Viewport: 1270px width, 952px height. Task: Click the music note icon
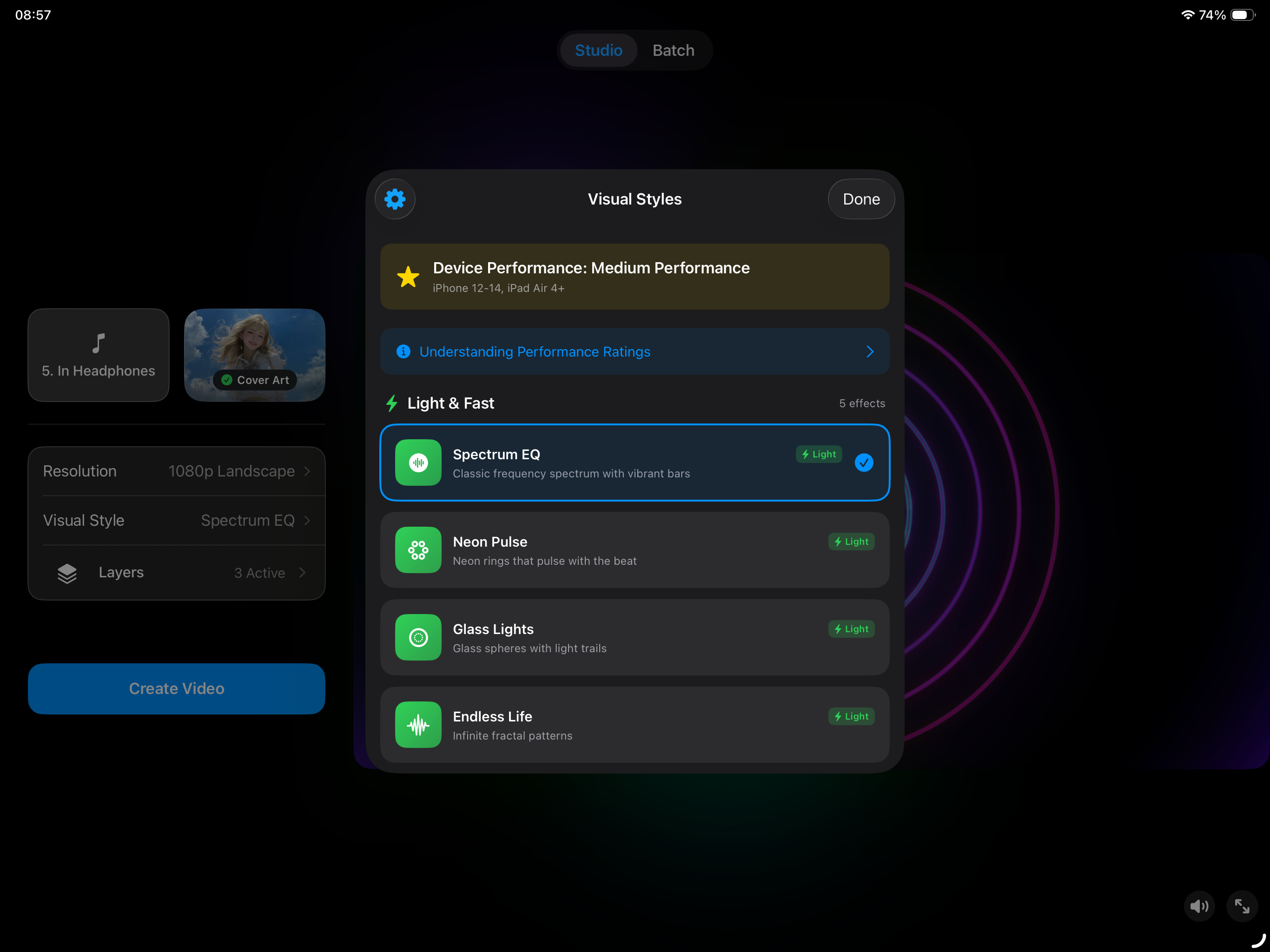[99, 344]
